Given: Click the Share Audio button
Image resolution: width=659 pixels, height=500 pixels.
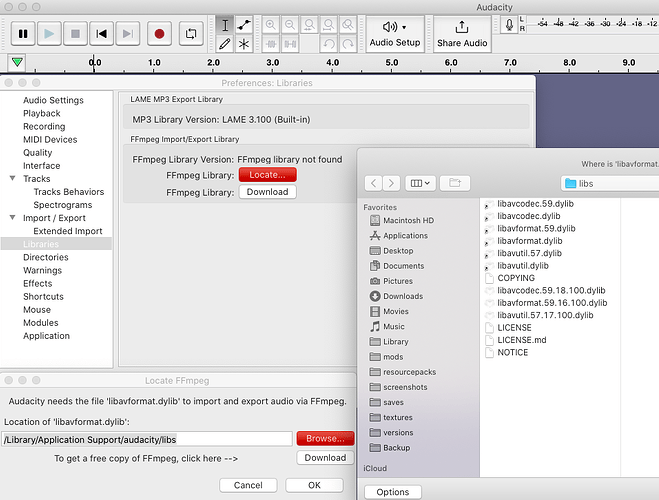Looking at the screenshot, I should coord(462,34).
